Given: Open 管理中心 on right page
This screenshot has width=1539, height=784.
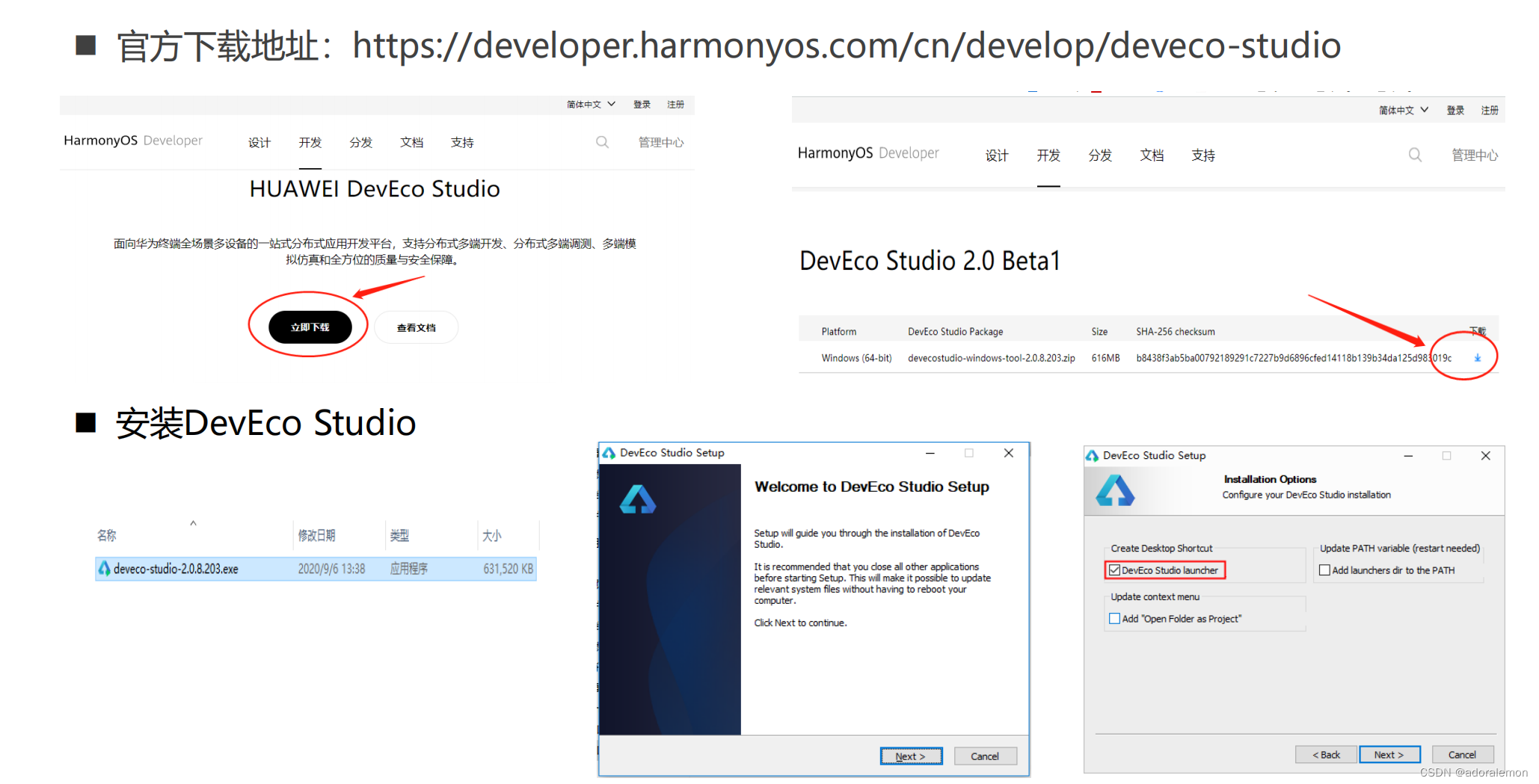Looking at the screenshot, I should (x=1475, y=155).
